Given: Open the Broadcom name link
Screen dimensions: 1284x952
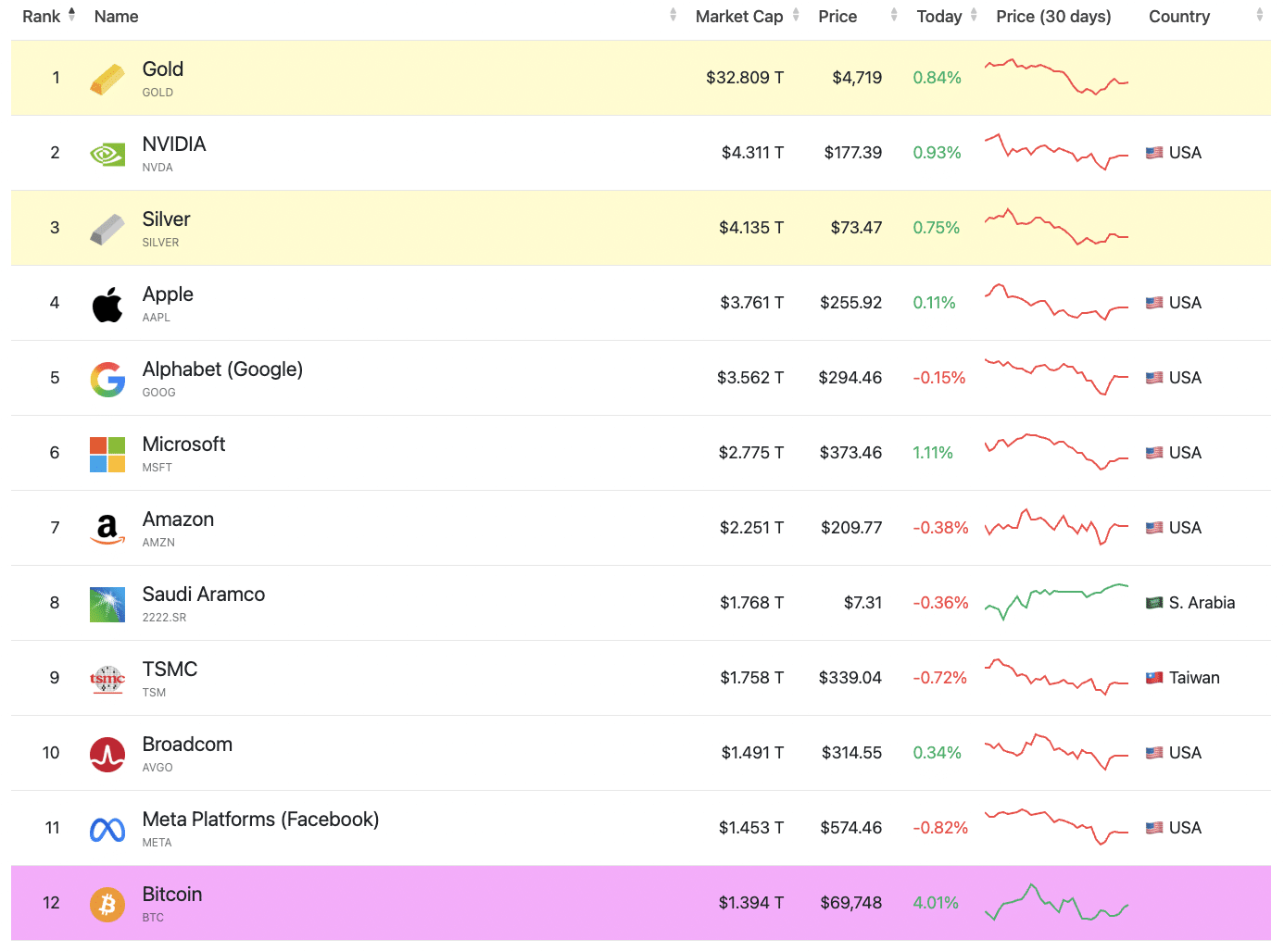Looking at the screenshot, I should (x=187, y=745).
